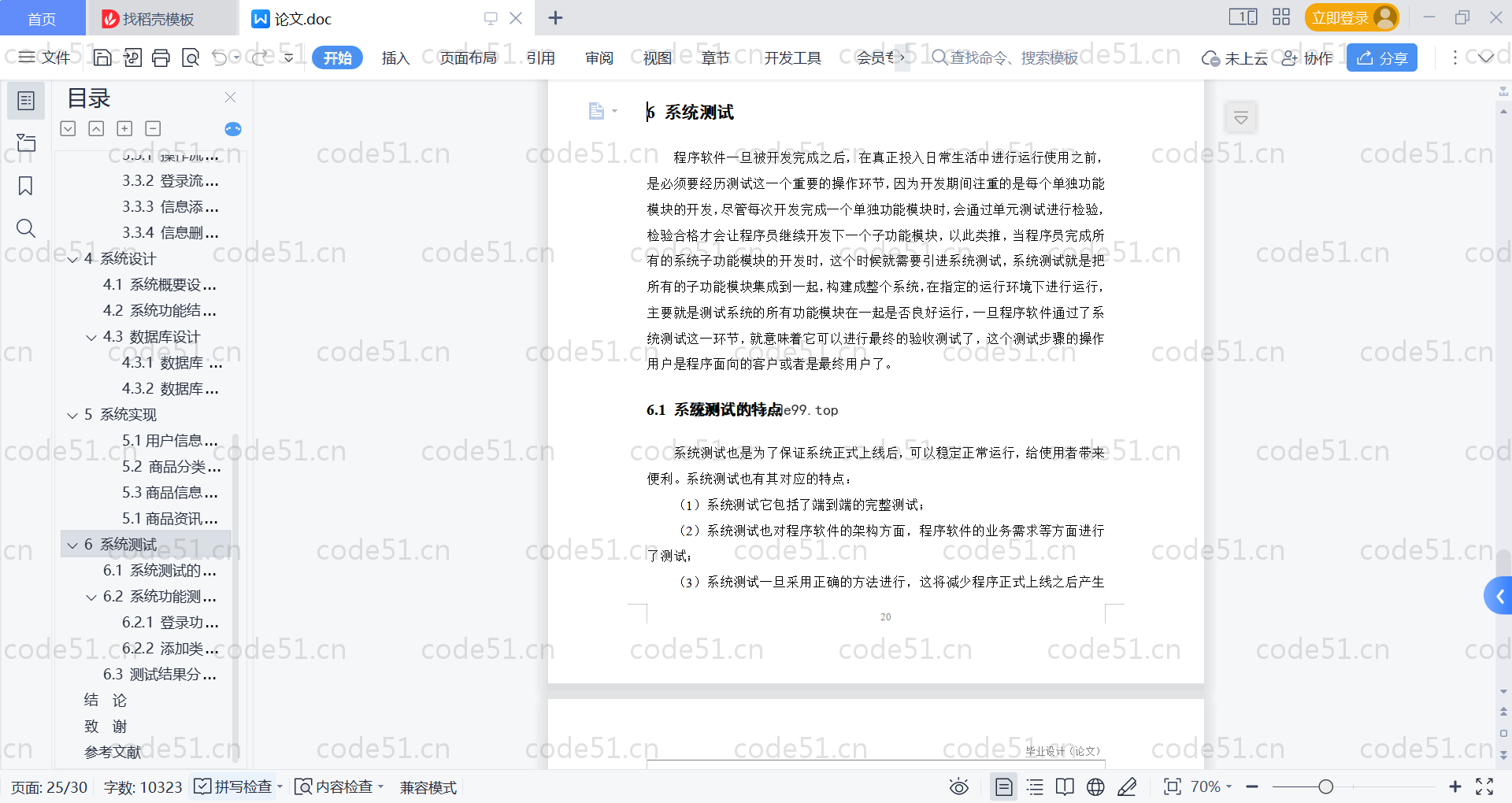Image resolution: width=1512 pixels, height=803 pixels.
Task: Select the 开发工具 ribbon tab
Action: click(792, 57)
